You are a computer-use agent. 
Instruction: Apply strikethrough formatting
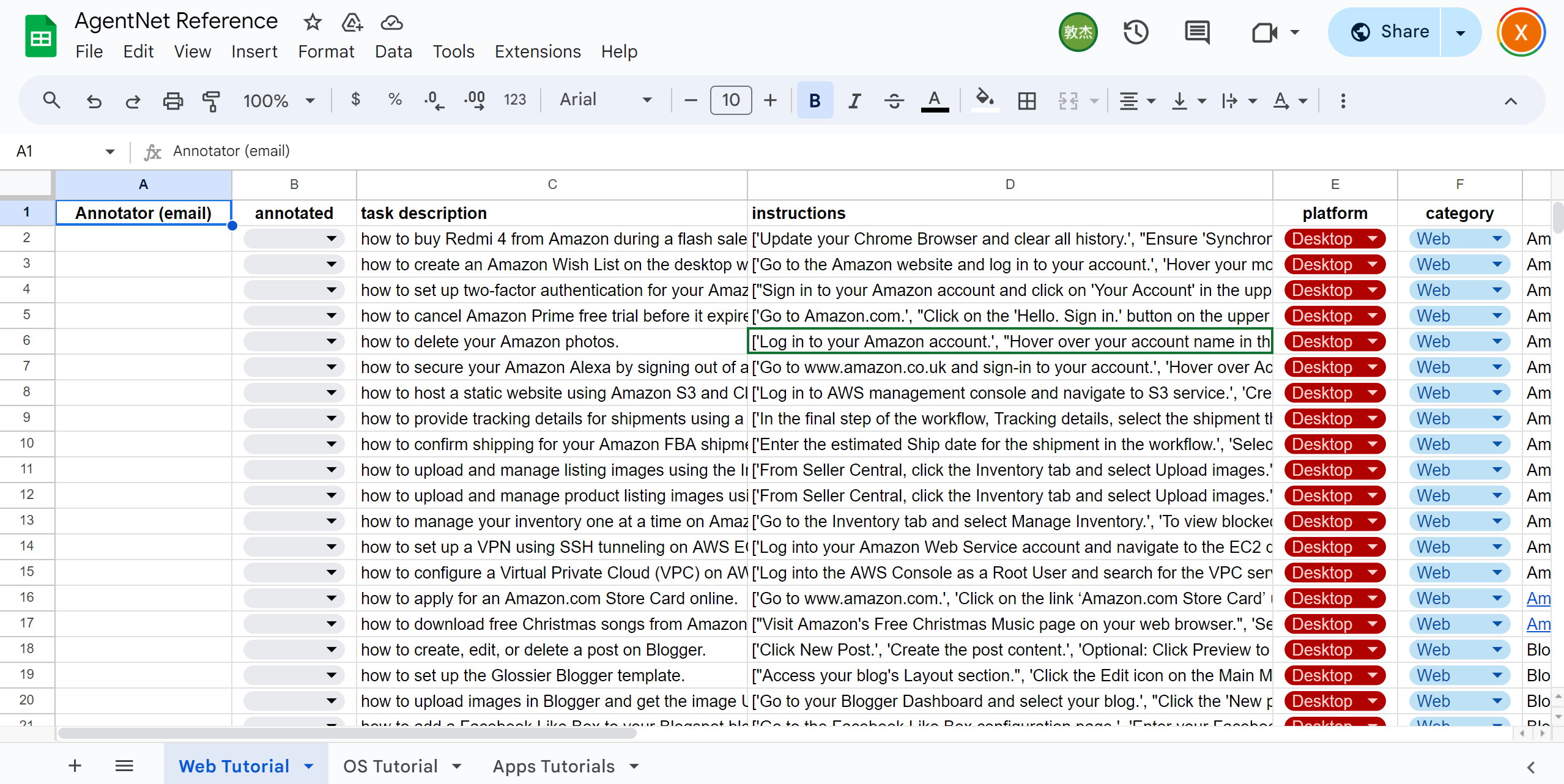tap(894, 100)
